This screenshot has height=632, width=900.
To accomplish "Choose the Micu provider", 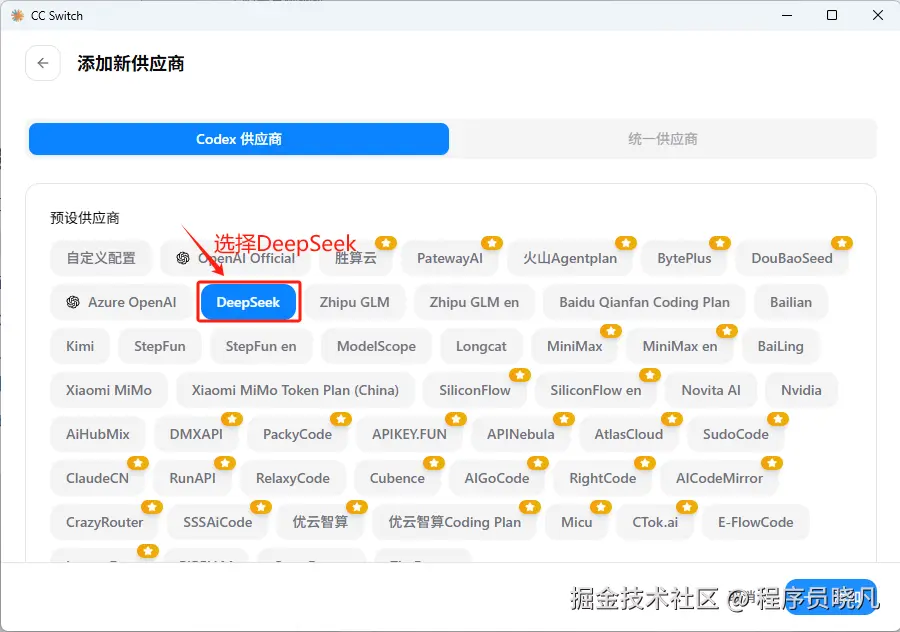I will point(576,522).
